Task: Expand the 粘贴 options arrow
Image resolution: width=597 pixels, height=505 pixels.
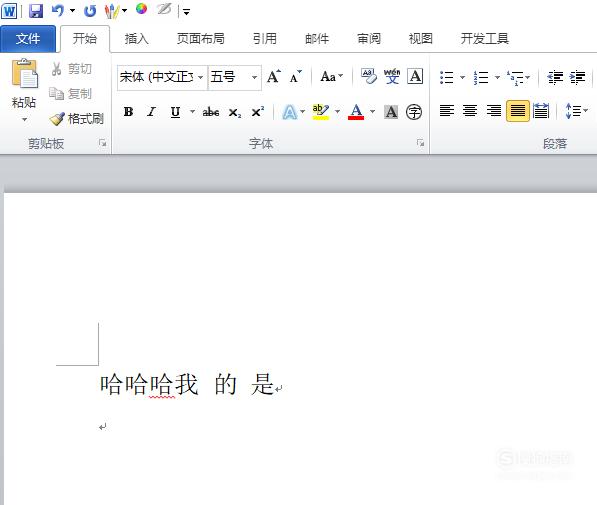Action: [24, 120]
